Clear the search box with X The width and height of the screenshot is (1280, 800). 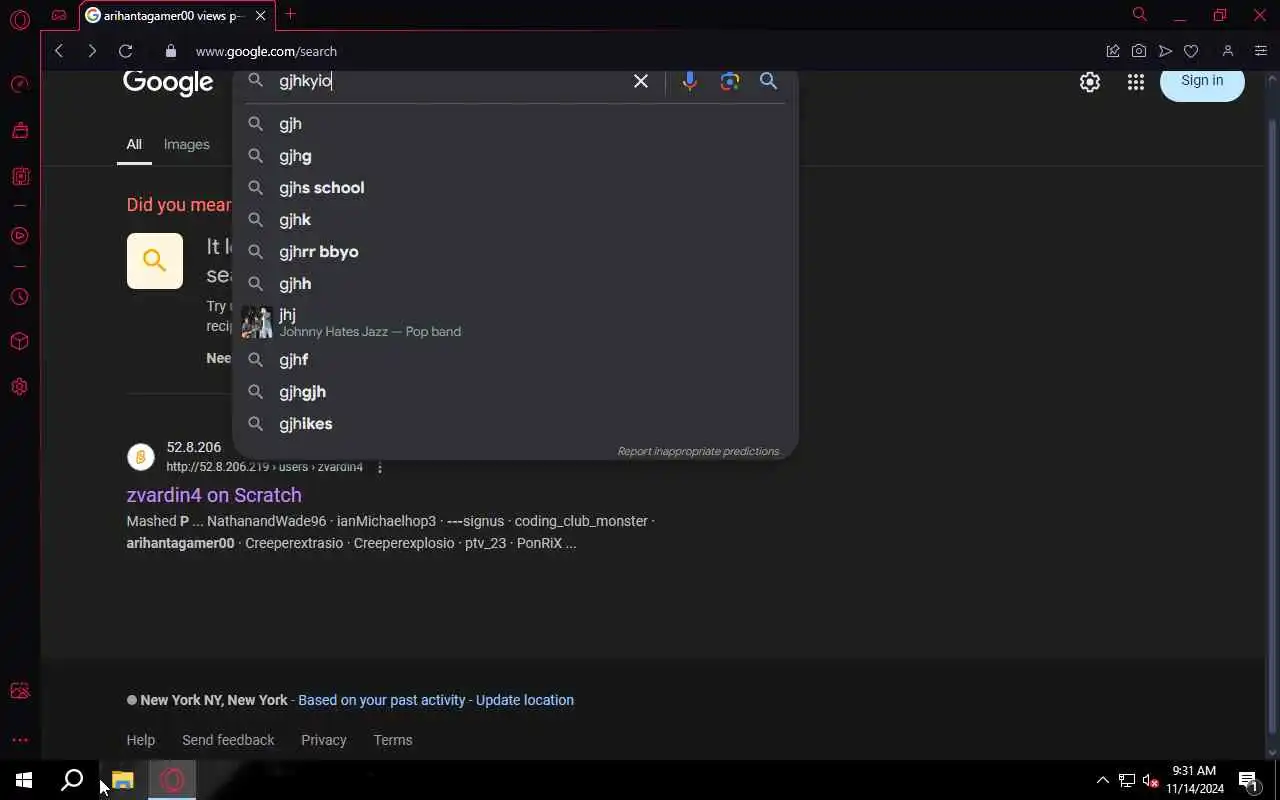click(641, 81)
